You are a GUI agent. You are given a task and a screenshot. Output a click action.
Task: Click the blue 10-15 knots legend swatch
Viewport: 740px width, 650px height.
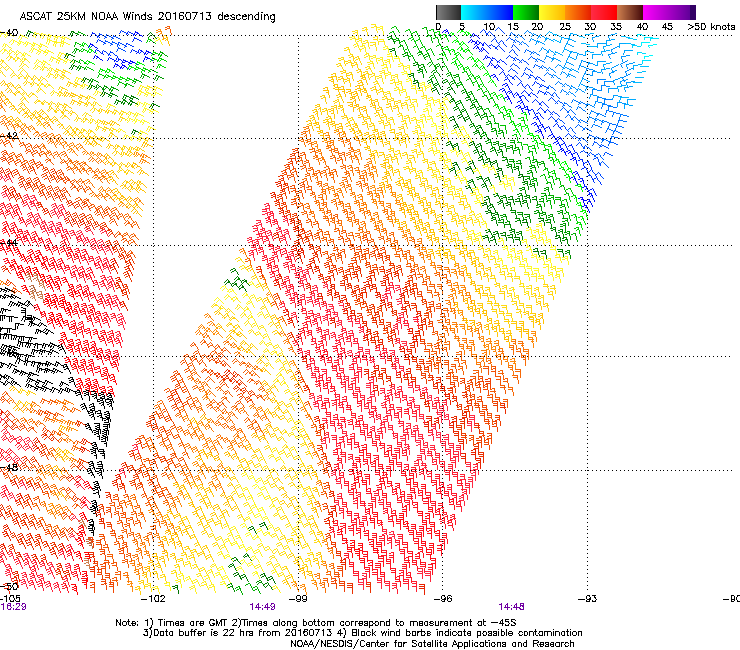pyautogui.click(x=500, y=12)
